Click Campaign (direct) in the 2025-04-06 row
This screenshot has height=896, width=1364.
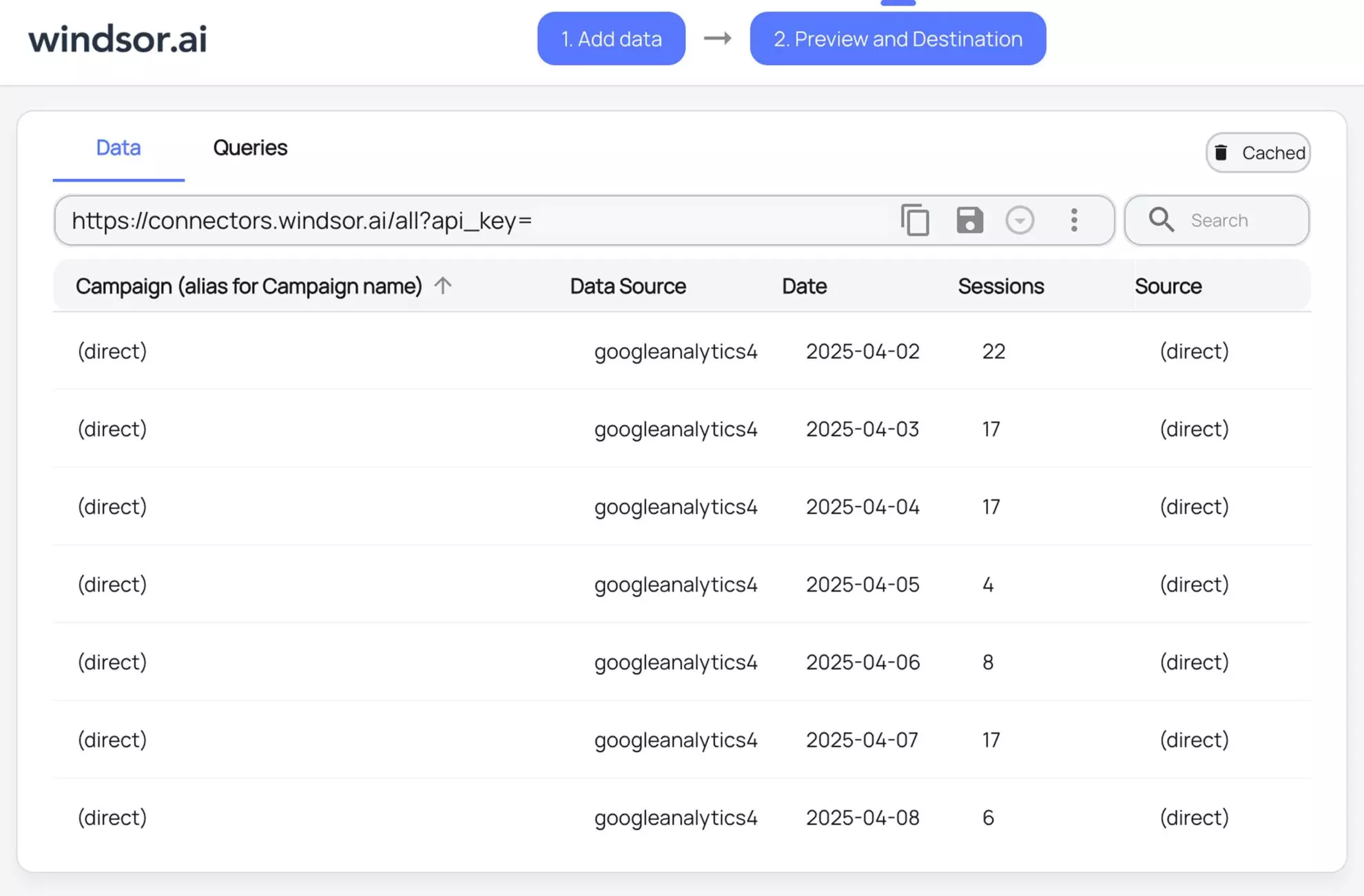[112, 663]
